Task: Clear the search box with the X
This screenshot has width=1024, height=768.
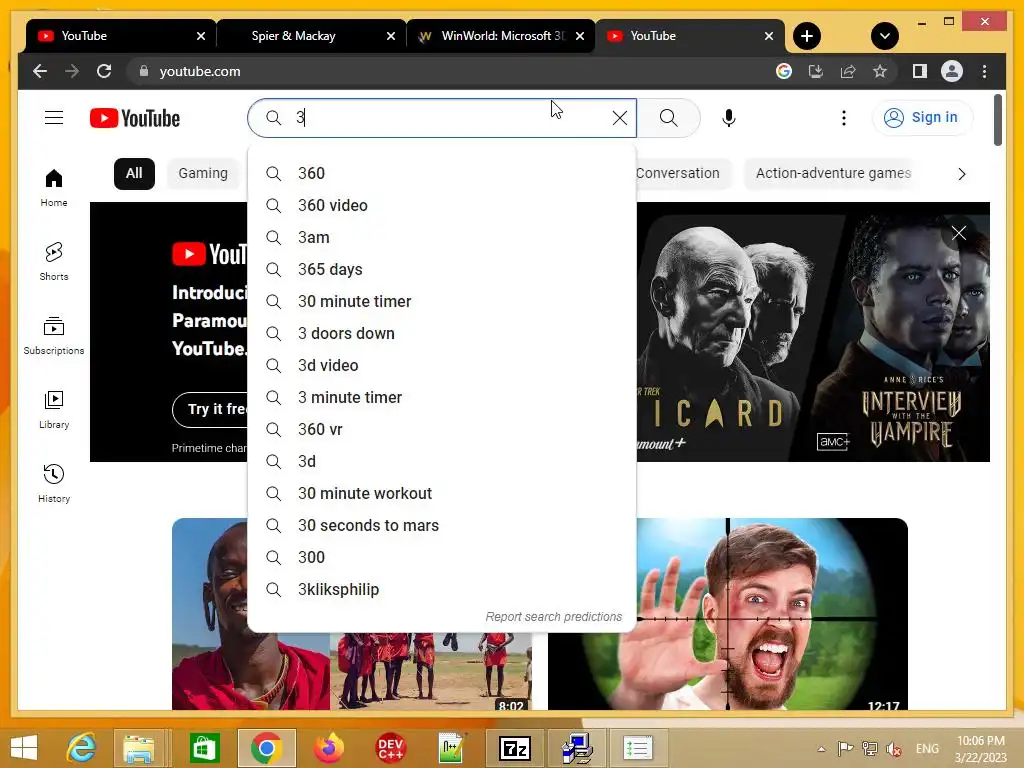Action: point(620,118)
